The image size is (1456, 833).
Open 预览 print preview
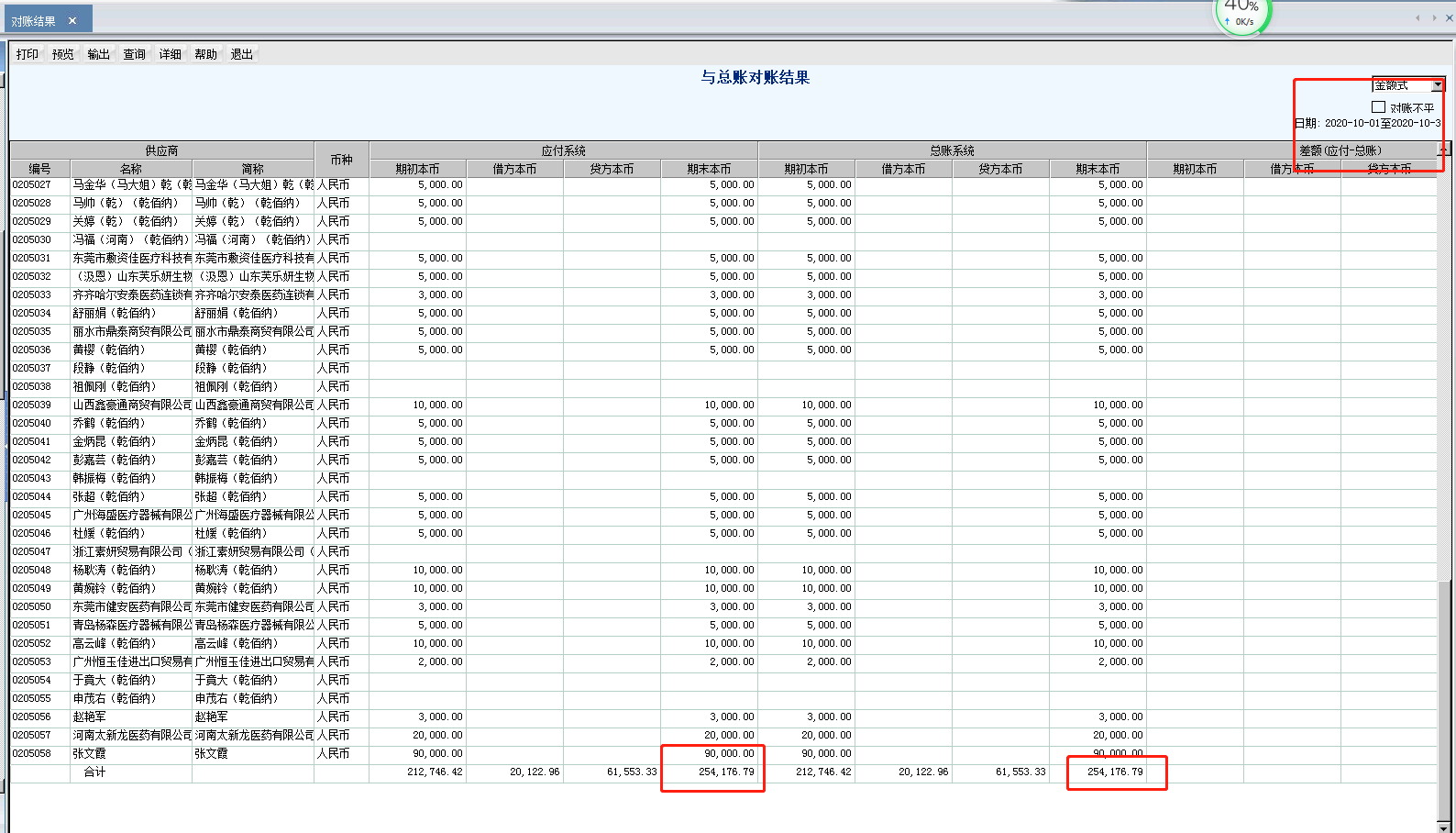[x=62, y=54]
